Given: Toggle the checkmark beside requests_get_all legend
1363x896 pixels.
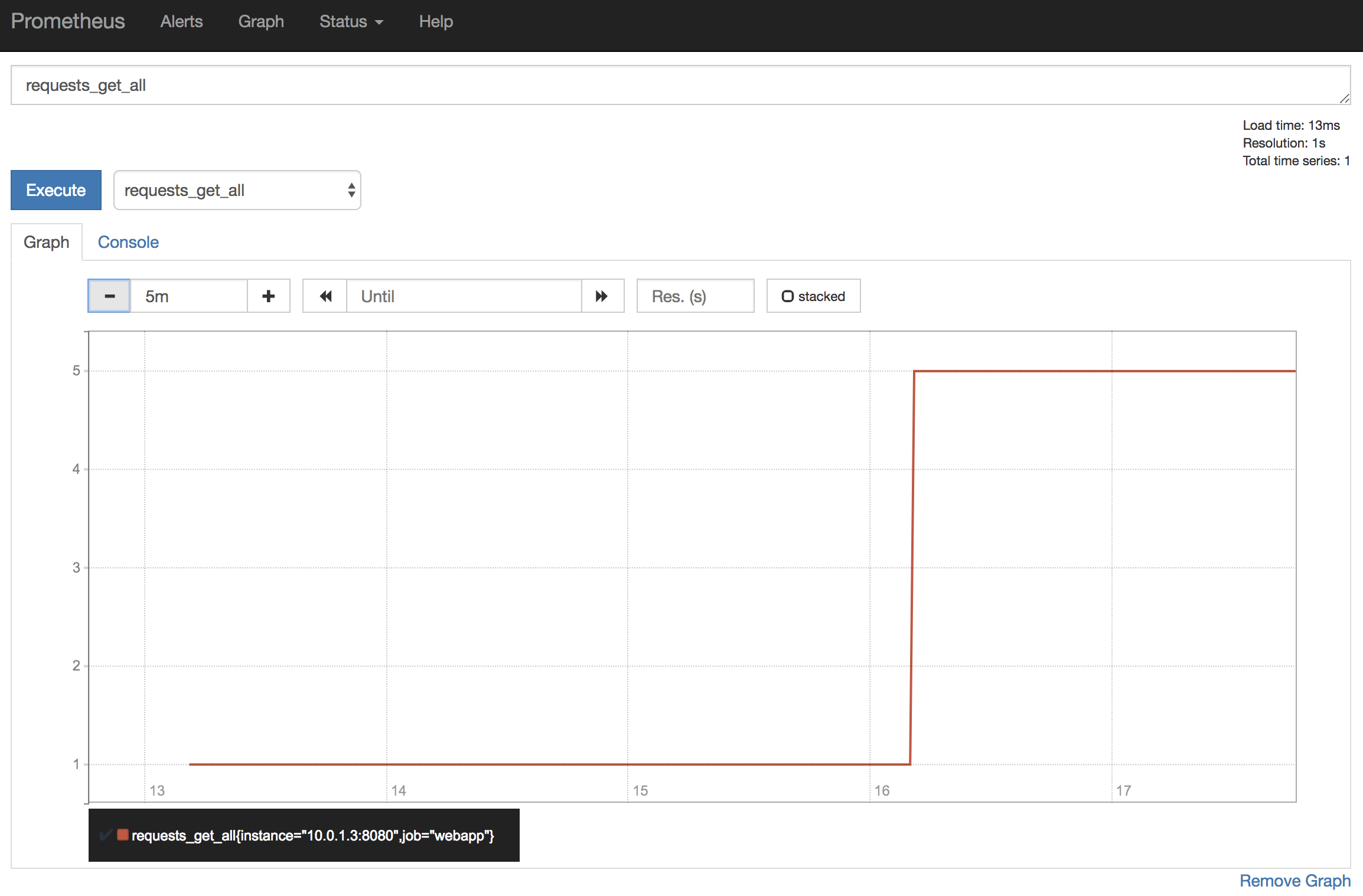Looking at the screenshot, I should (x=106, y=835).
